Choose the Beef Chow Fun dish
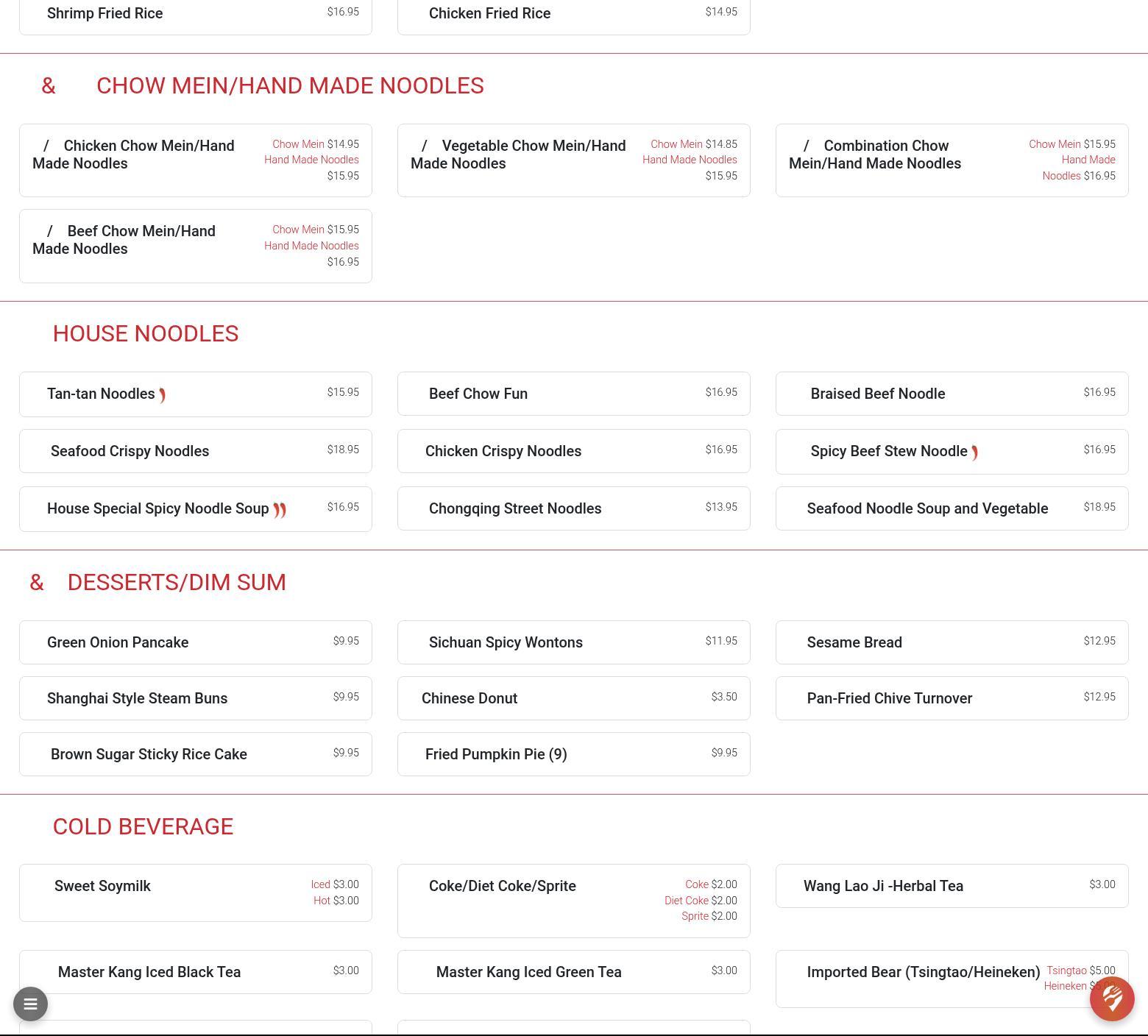This screenshot has width=1148, height=1036. pos(574,394)
